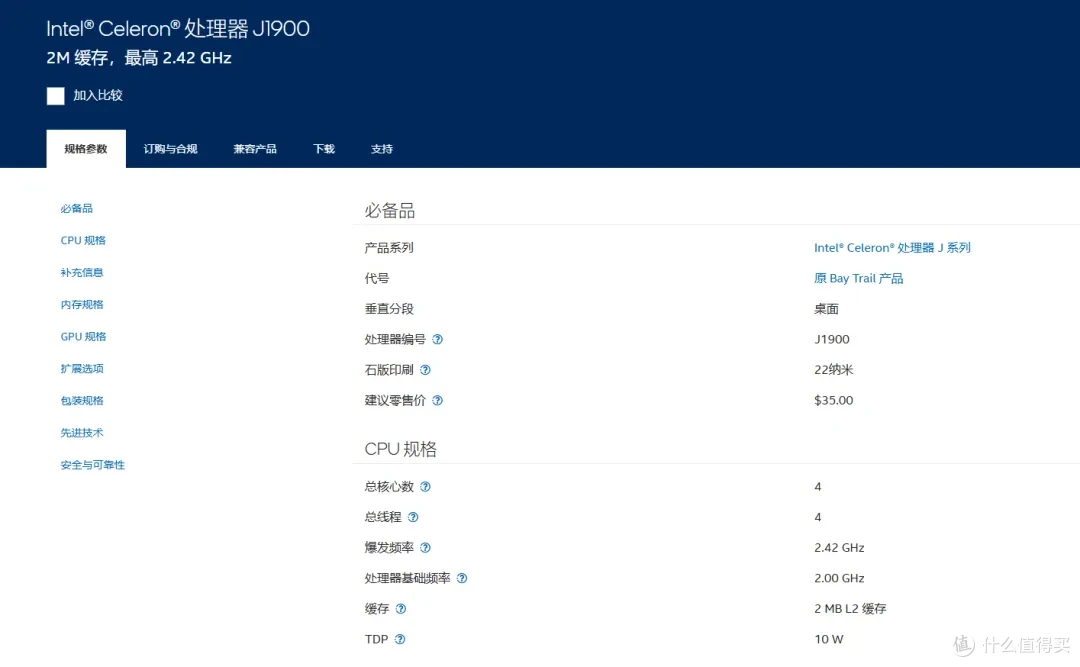This screenshot has height=667, width=1080.
Task: Jump to 安全与可靠性 in sidebar
Action: click(93, 465)
